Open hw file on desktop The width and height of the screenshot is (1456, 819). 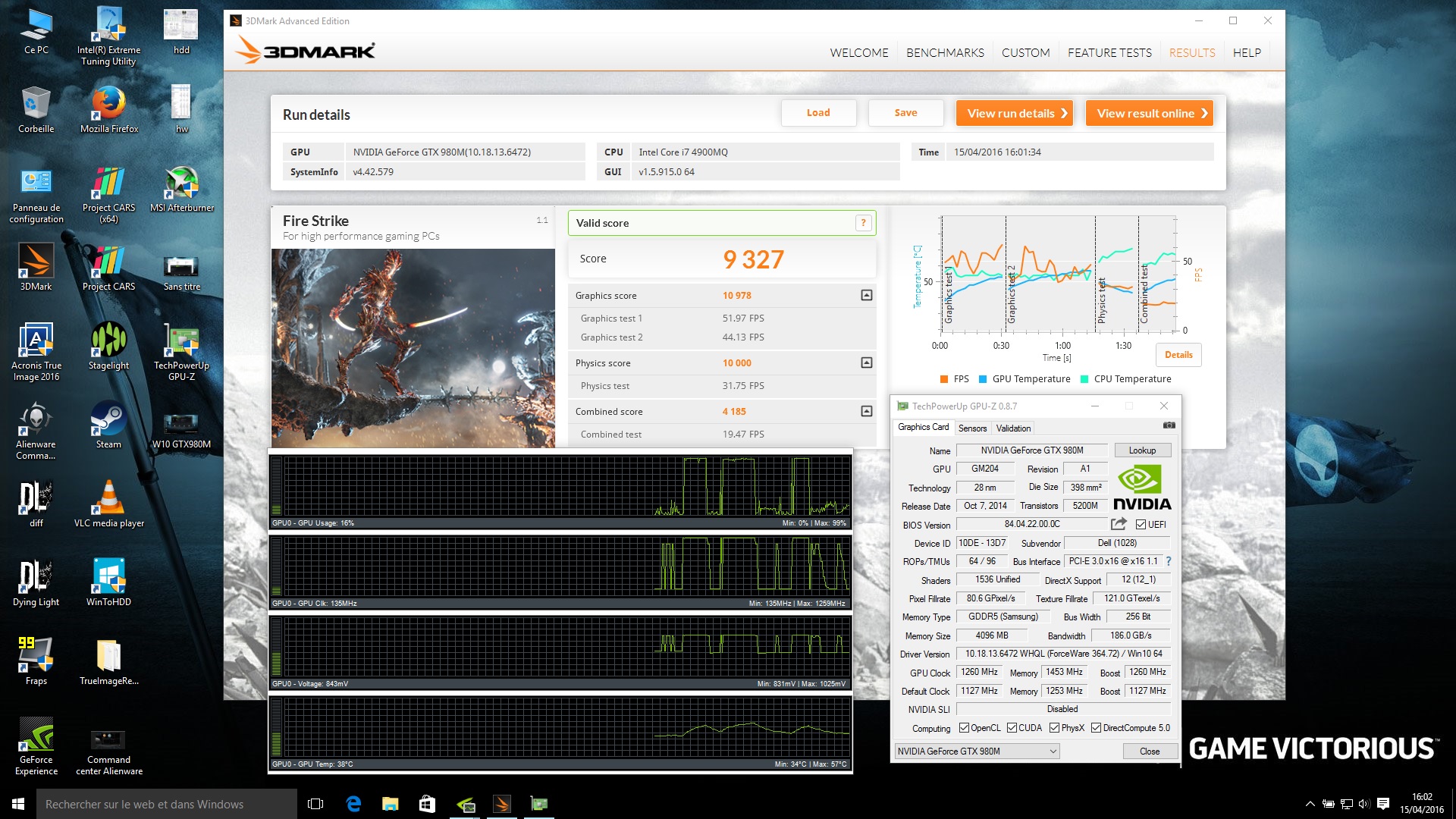click(181, 110)
